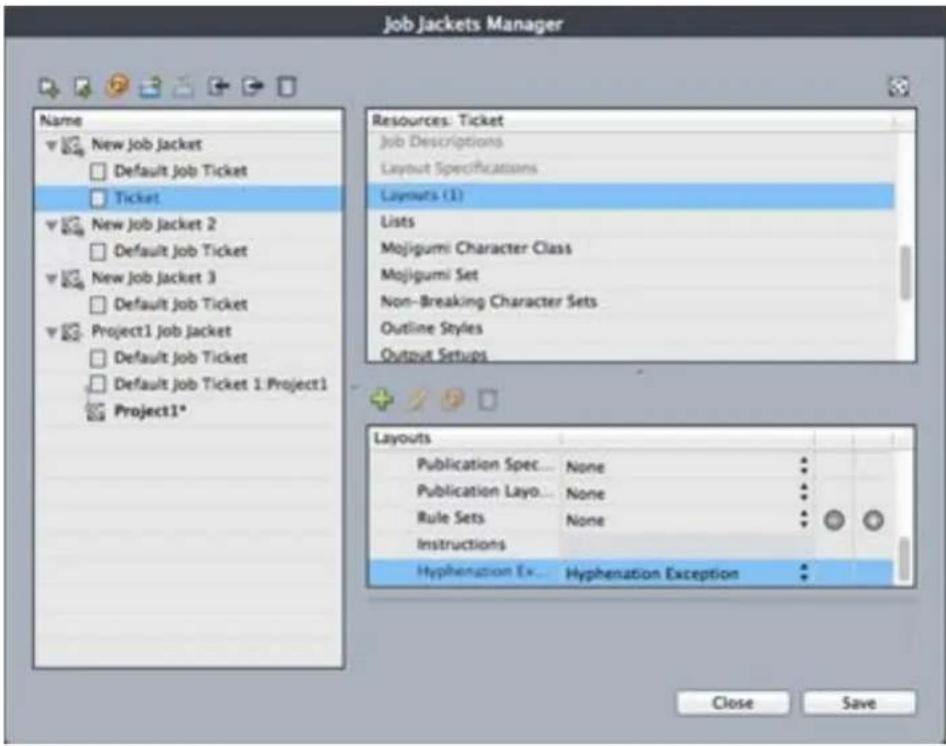Click the New Job Jacket toolbar icon

coord(49,87)
